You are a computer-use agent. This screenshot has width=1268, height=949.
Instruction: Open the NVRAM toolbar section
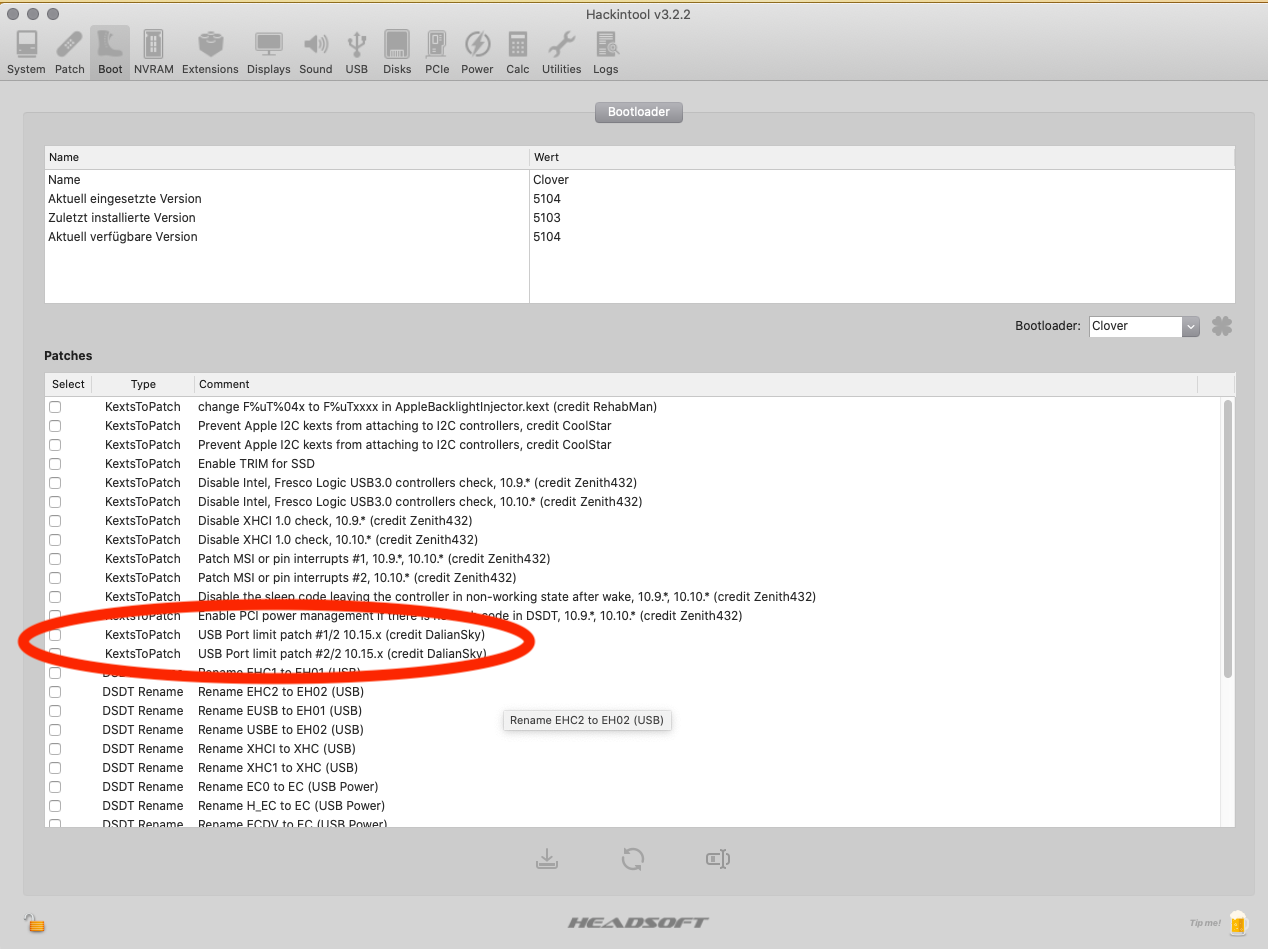[x=153, y=53]
